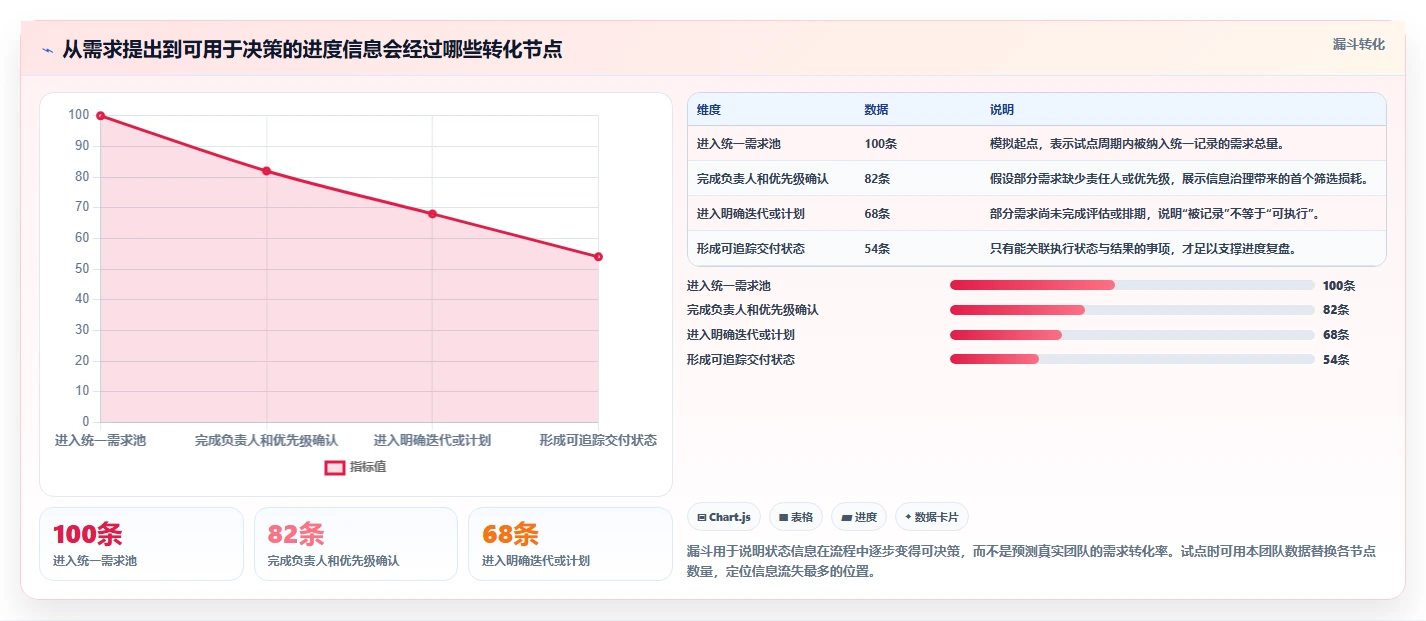Click the 维度 column header
1426x621 pixels.
(709, 109)
